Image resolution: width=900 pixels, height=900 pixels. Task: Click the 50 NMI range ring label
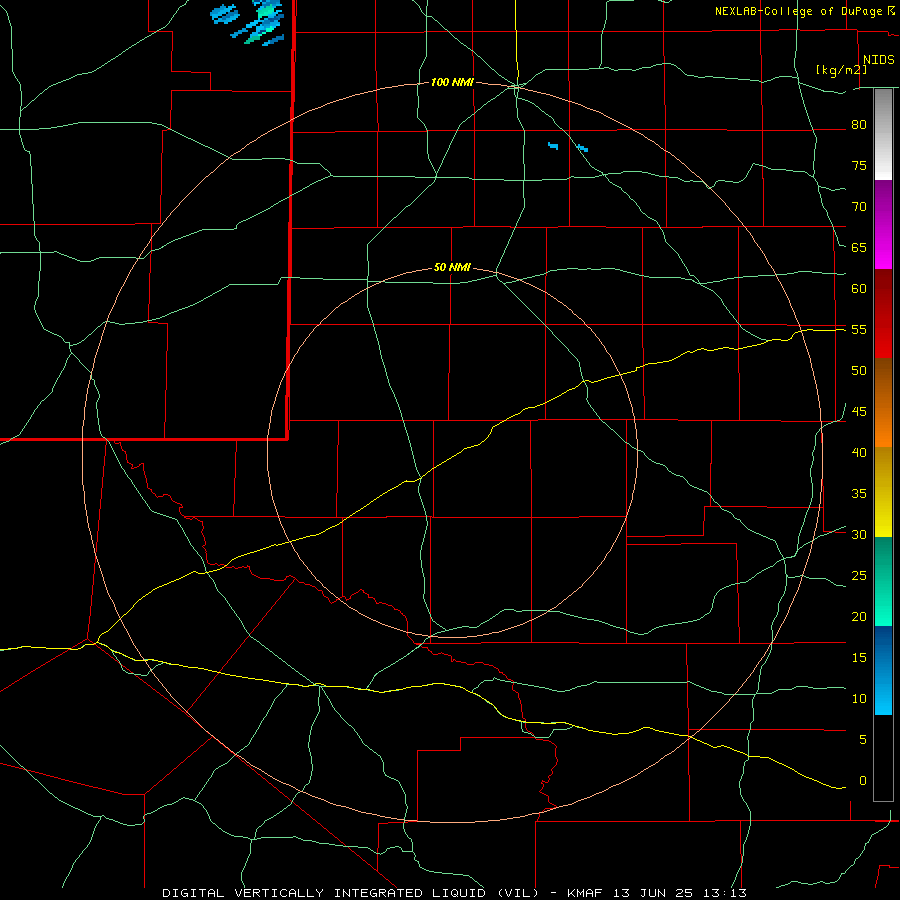pos(452,267)
